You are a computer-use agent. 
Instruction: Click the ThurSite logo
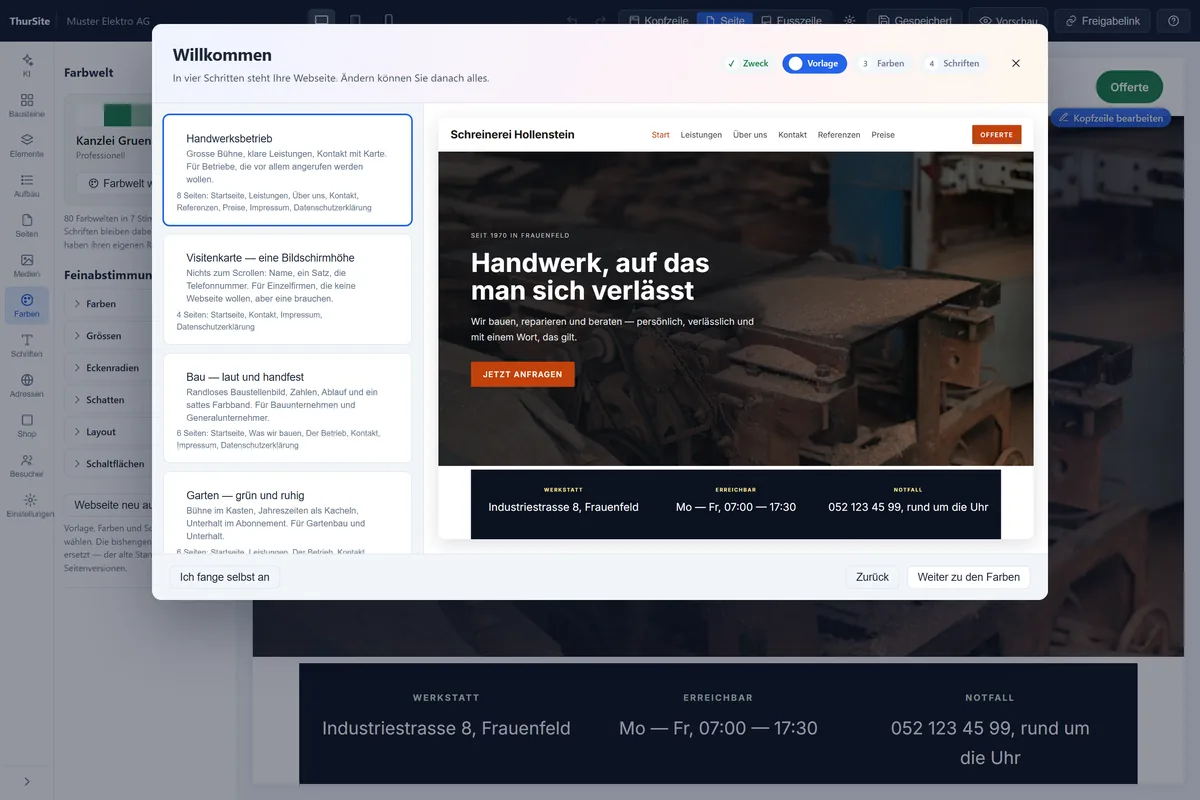[30, 21]
